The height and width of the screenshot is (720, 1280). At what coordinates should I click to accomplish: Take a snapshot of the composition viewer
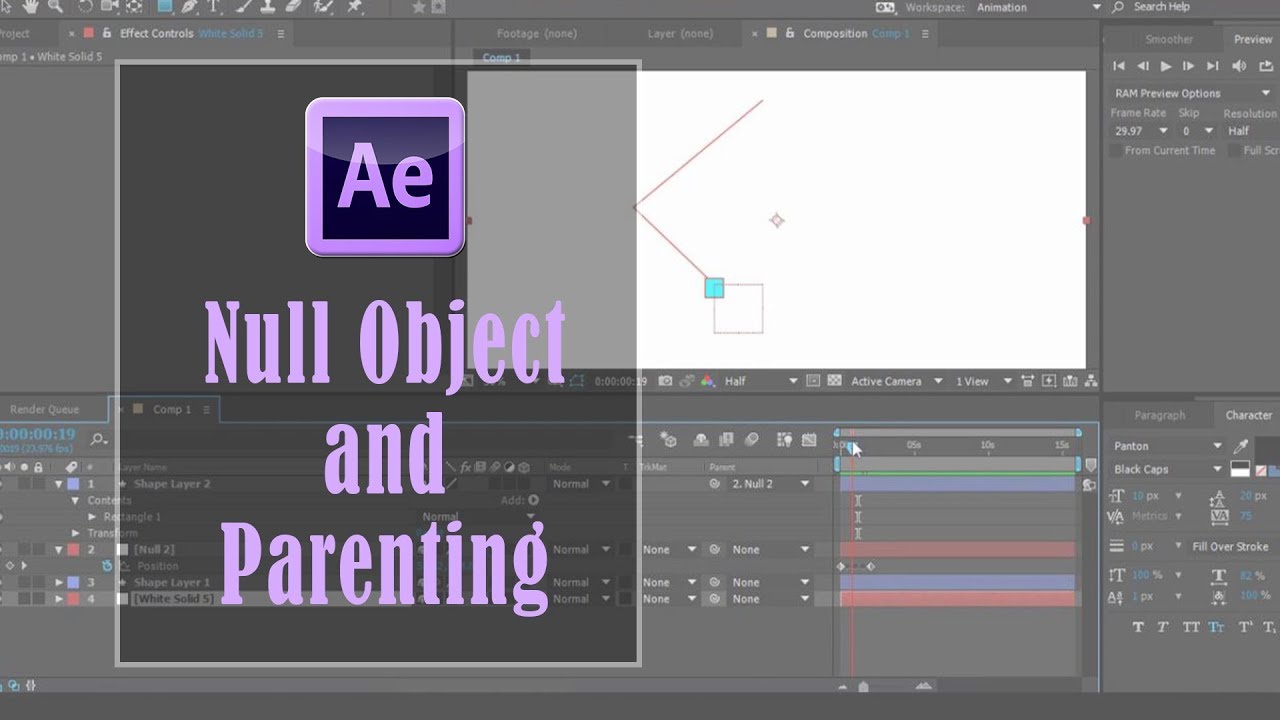[665, 381]
